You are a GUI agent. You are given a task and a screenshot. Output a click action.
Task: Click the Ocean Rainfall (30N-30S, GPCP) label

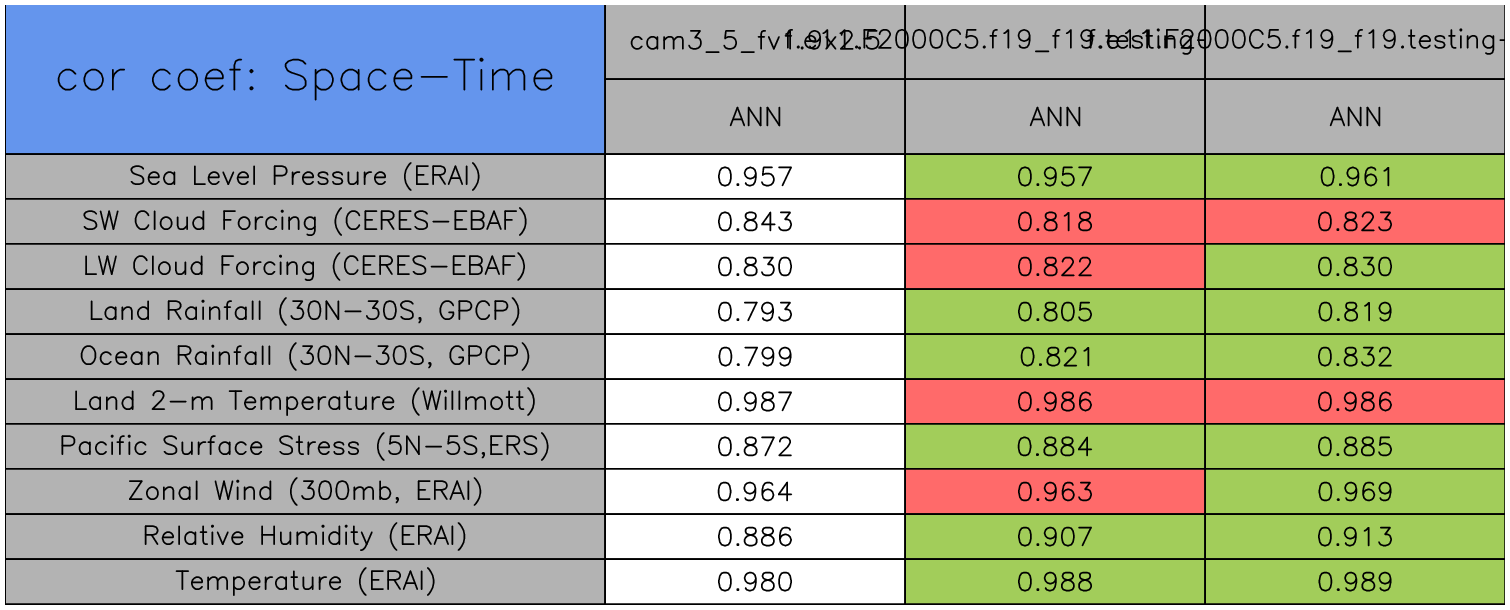click(x=305, y=357)
